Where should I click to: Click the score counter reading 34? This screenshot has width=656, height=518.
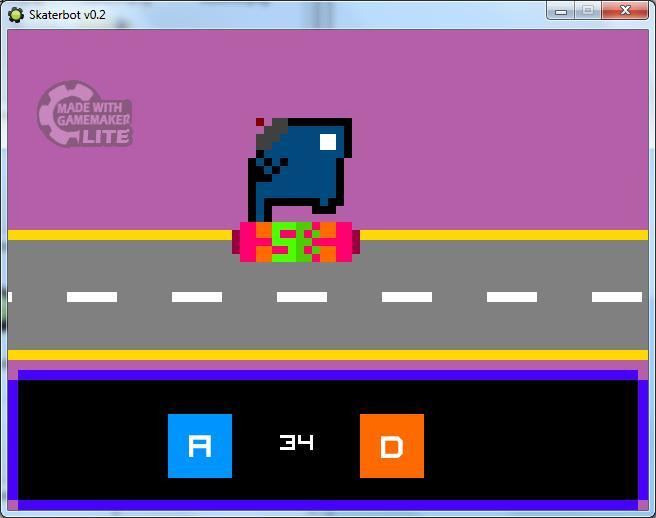coord(297,442)
